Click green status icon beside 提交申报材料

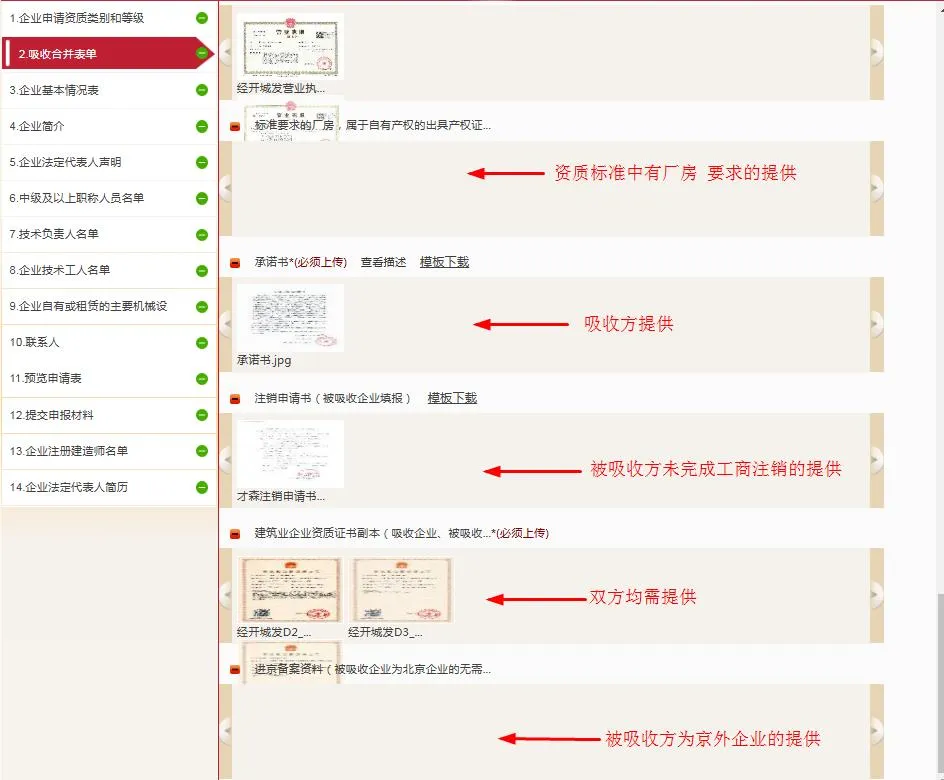click(202, 415)
